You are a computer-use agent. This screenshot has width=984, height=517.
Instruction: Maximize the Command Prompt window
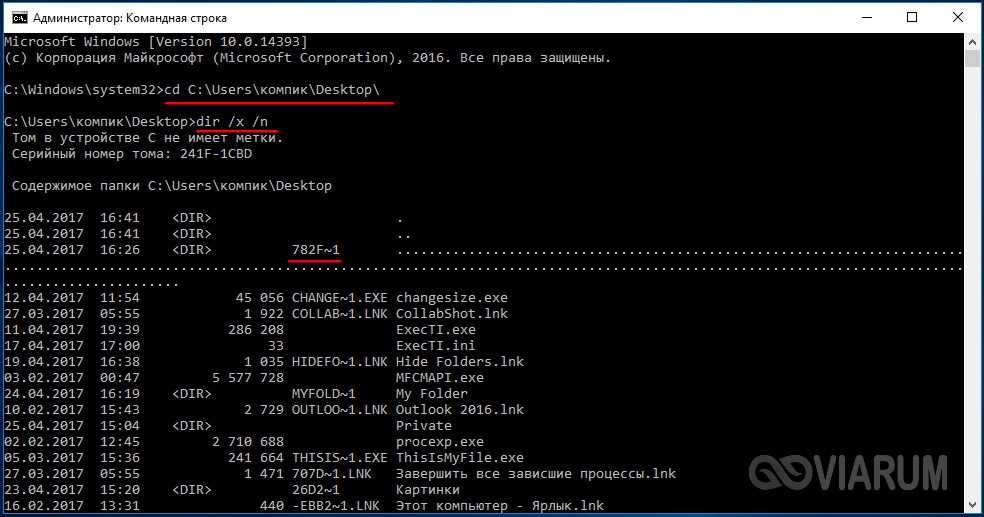912,18
